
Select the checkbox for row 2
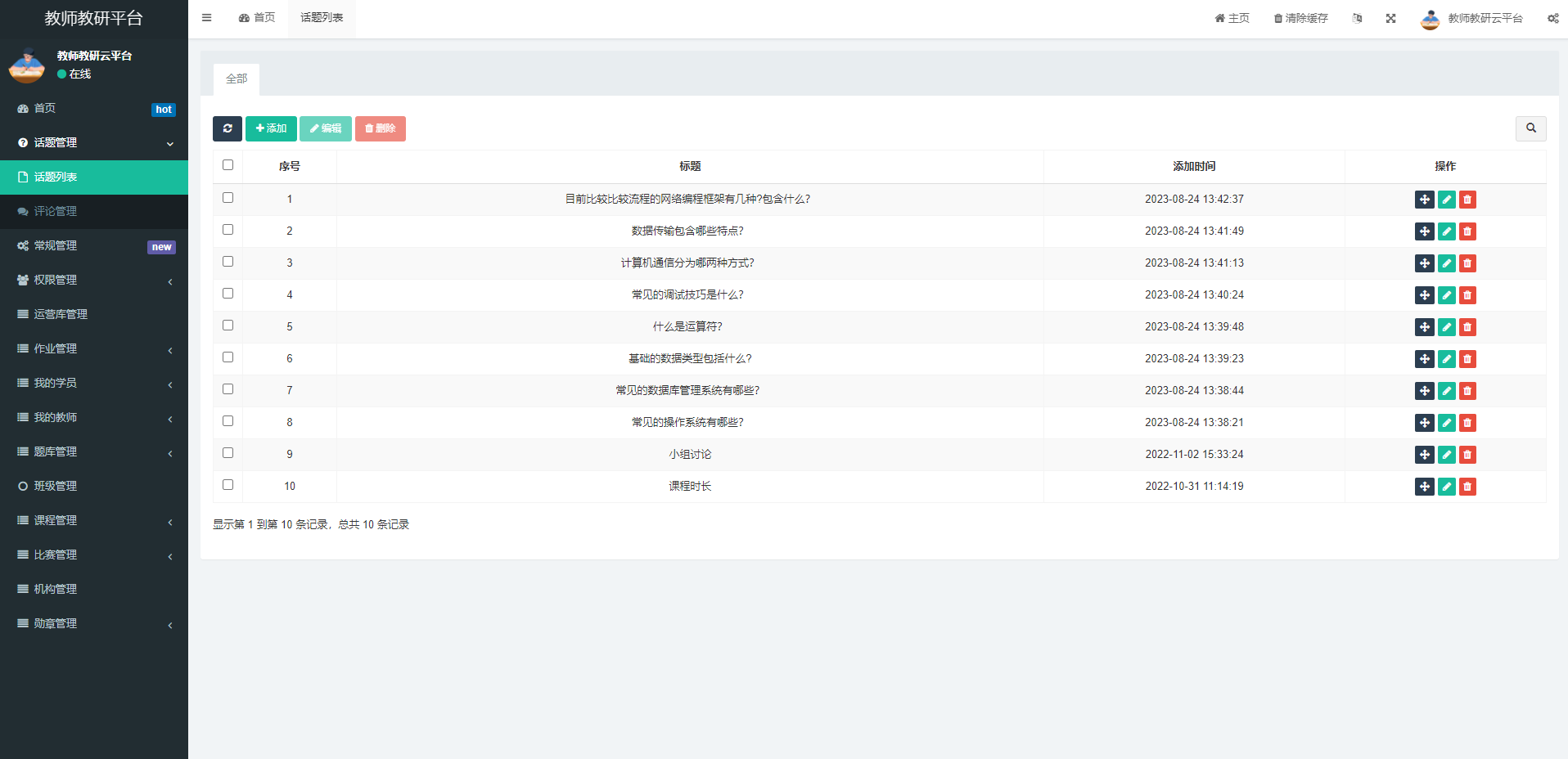click(228, 230)
